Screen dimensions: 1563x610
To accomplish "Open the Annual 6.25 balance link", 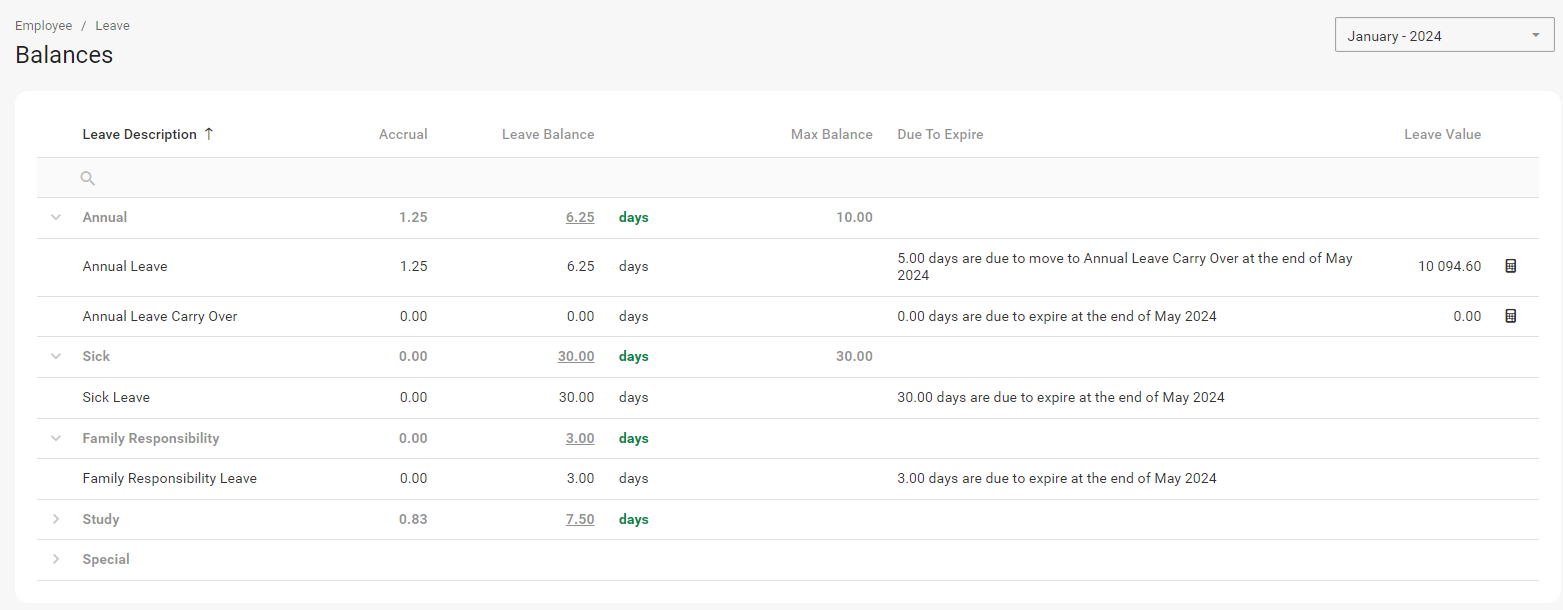I will tap(579, 217).
